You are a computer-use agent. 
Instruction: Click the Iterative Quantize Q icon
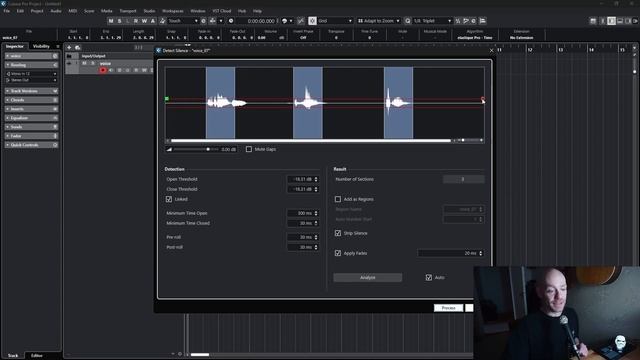(407, 21)
